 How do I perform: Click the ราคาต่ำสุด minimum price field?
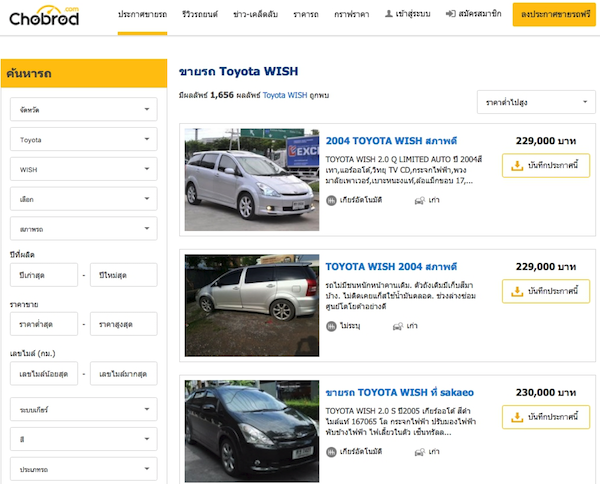click(x=44, y=324)
